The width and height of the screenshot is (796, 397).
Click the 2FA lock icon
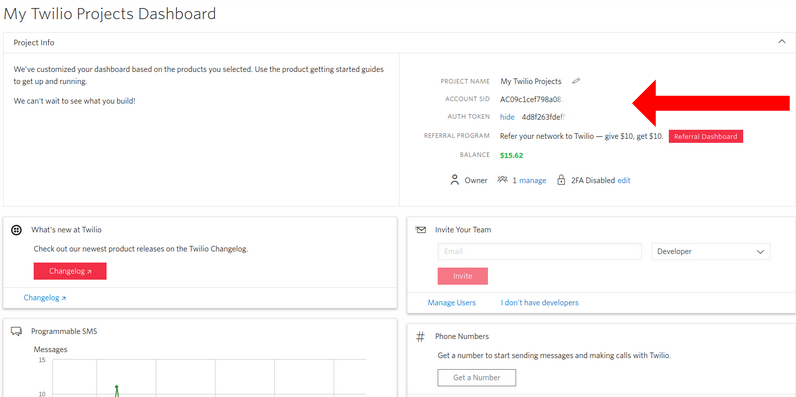(561, 180)
